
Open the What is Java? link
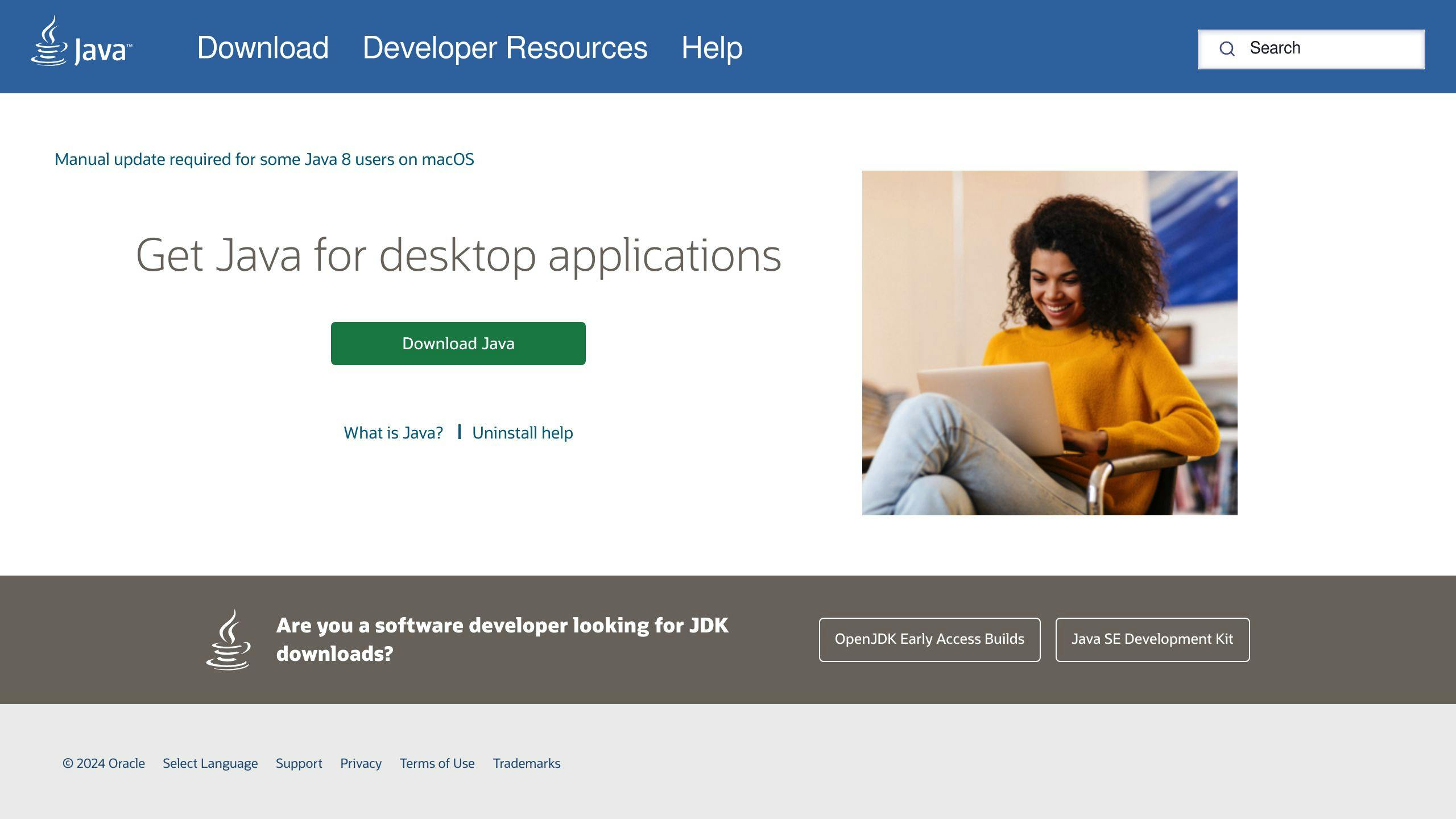coord(393,433)
